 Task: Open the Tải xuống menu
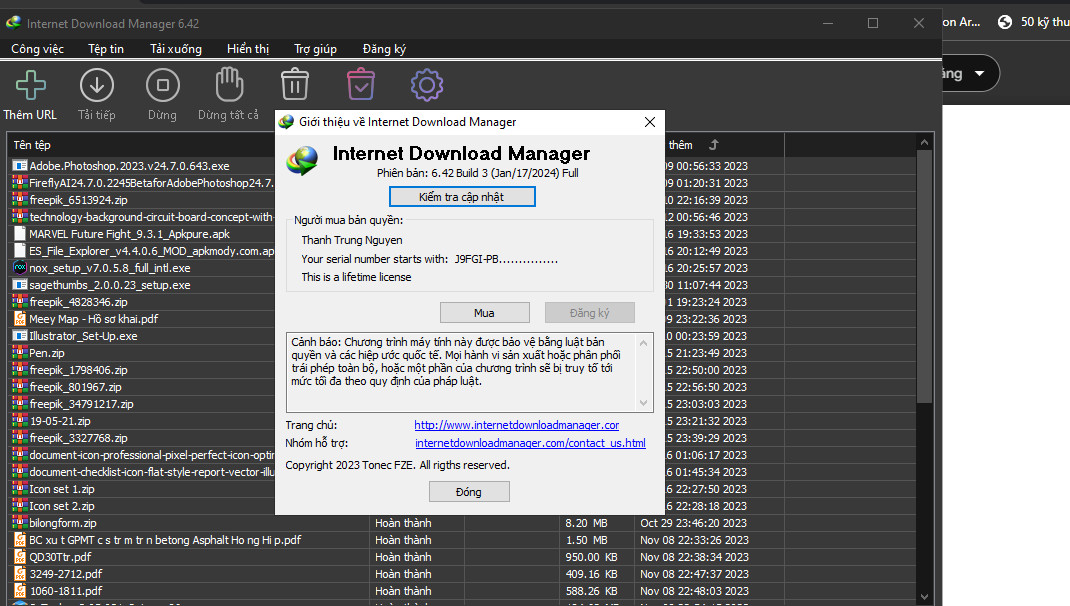click(175, 49)
